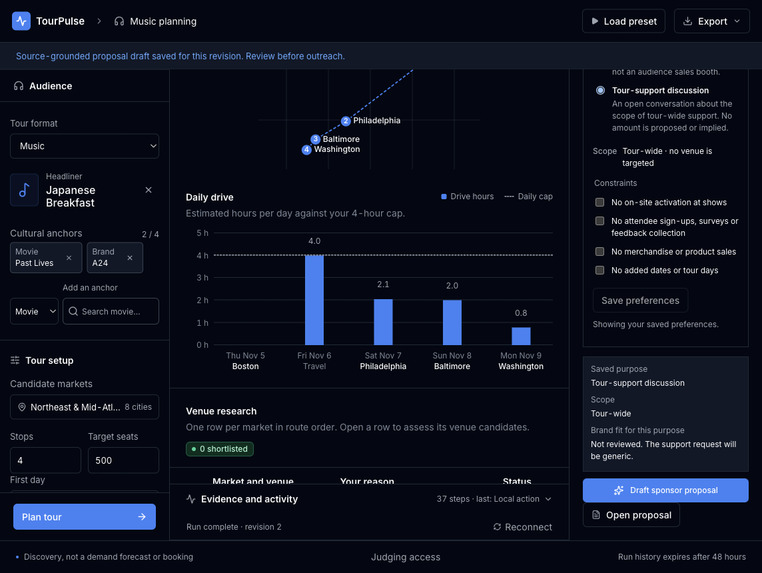Click the arrow icon on Plan tour
Screen dimensions: 762x573
[141, 517]
